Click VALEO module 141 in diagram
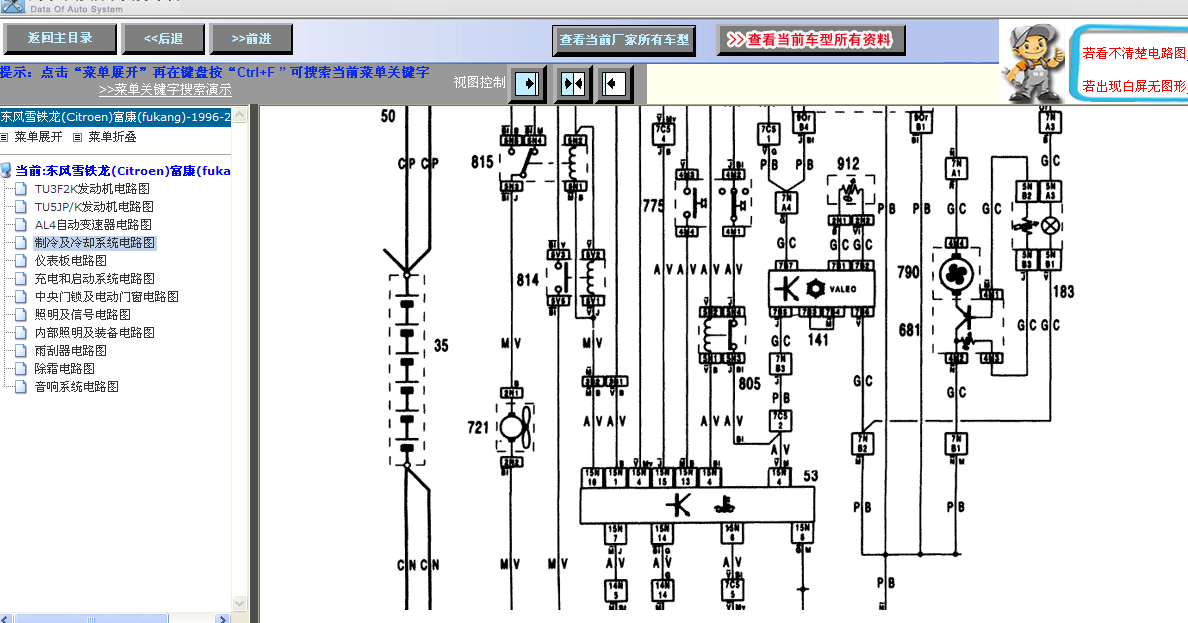This screenshot has height=623, width=1188. click(822, 289)
